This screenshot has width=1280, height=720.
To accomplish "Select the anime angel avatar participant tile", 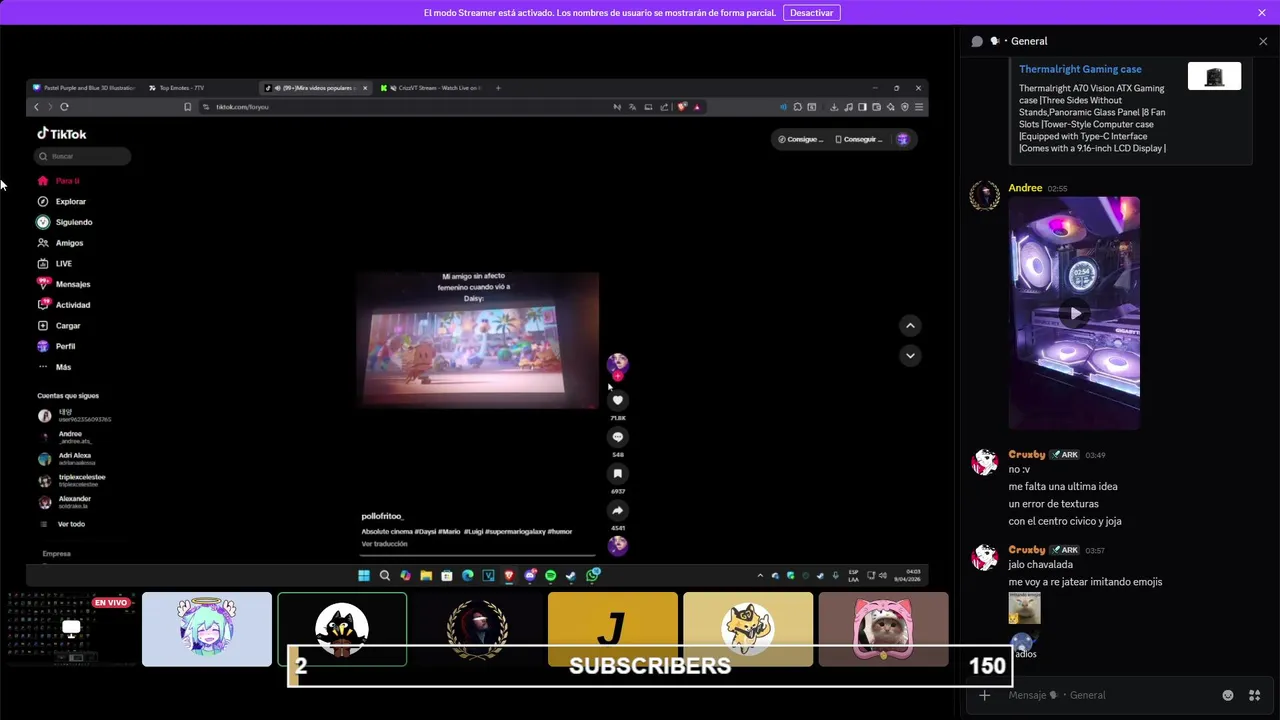I will pos(207,629).
